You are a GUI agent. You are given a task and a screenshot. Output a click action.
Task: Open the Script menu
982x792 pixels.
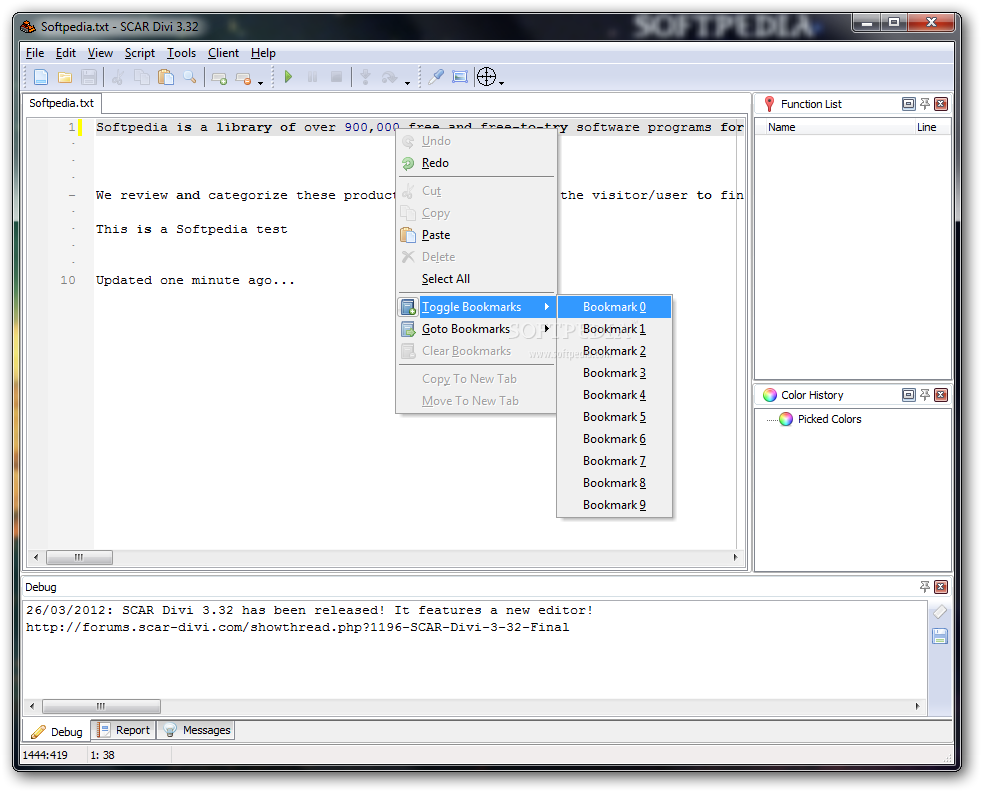[x=140, y=53]
